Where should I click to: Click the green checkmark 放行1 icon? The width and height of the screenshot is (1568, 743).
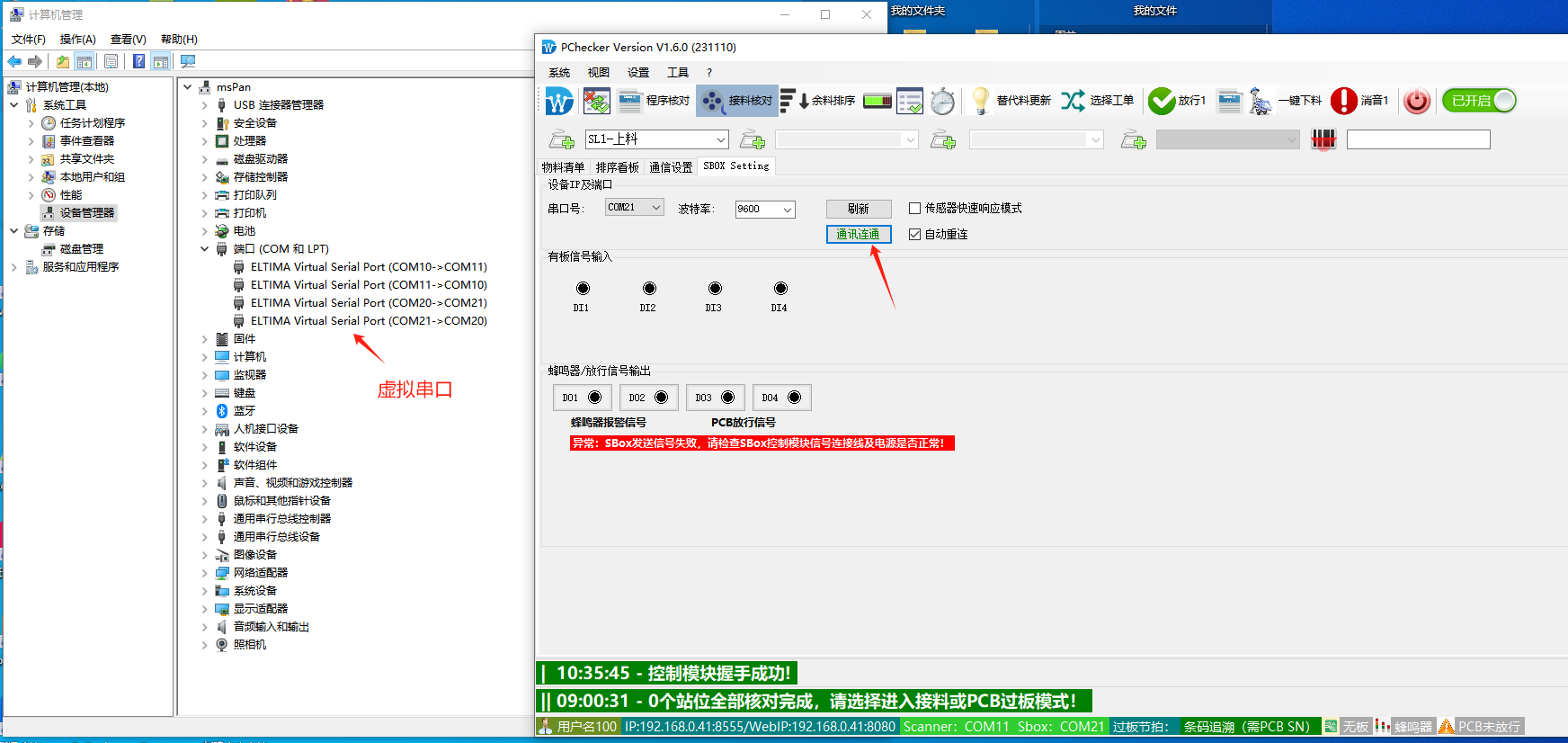[x=1162, y=101]
